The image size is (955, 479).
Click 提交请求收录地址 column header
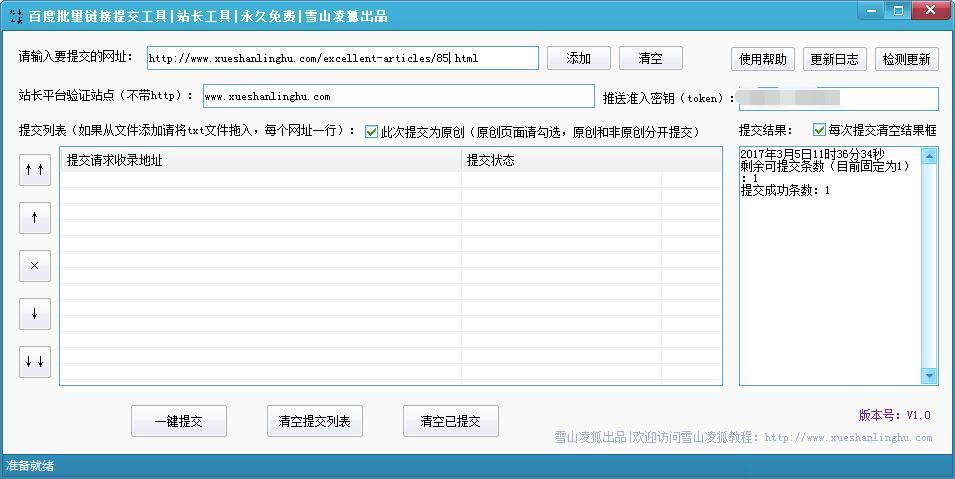coord(261,160)
